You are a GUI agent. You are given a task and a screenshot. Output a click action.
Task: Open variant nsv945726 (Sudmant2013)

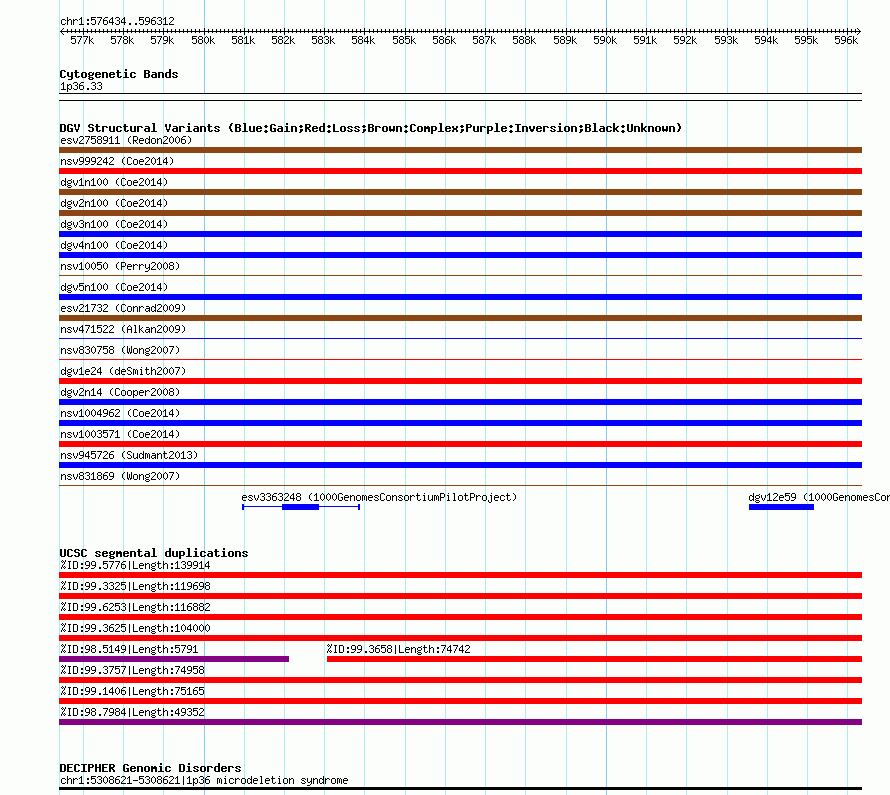click(x=129, y=455)
